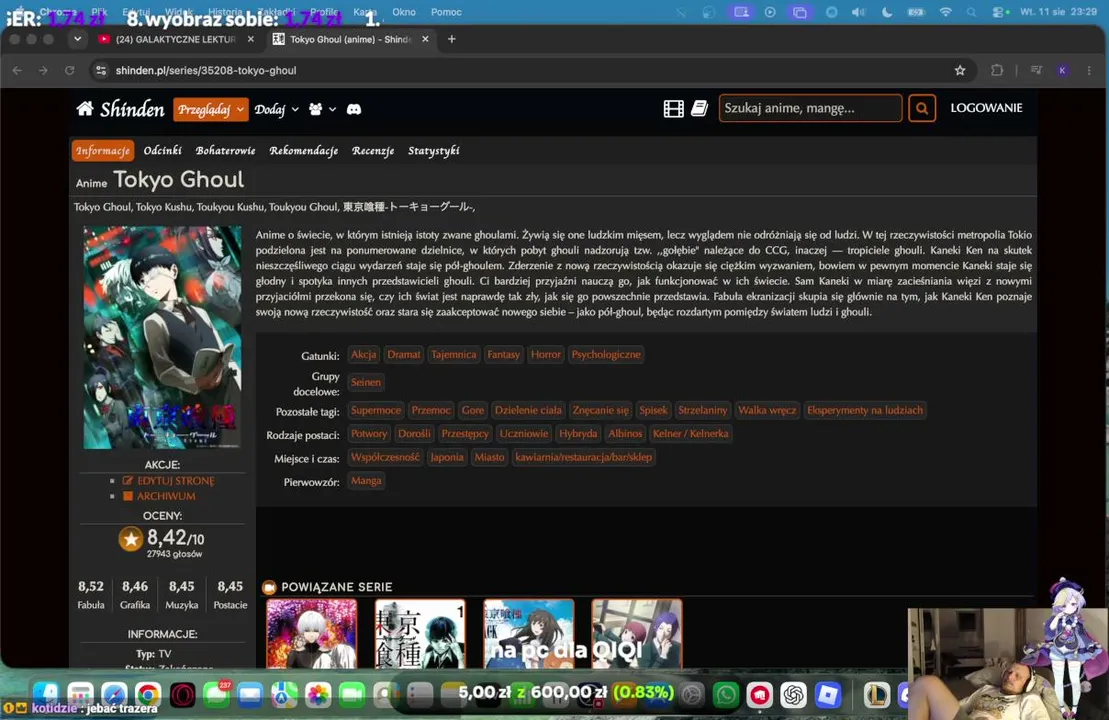Select the Informacje tab
Screen dimensions: 1109x720
[103, 151]
